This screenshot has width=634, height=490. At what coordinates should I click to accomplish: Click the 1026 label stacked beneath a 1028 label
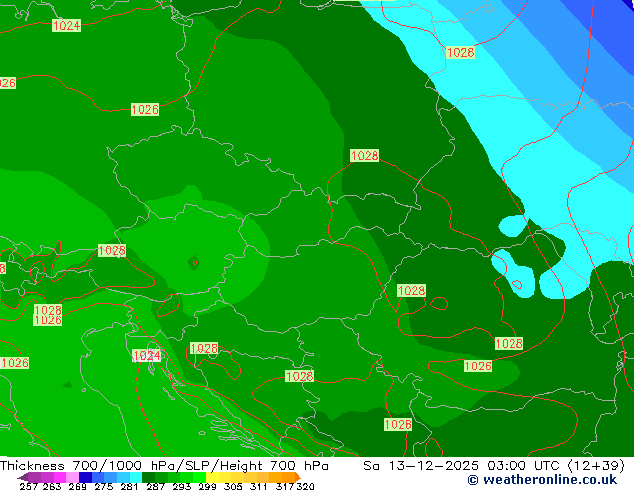[48, 320]
